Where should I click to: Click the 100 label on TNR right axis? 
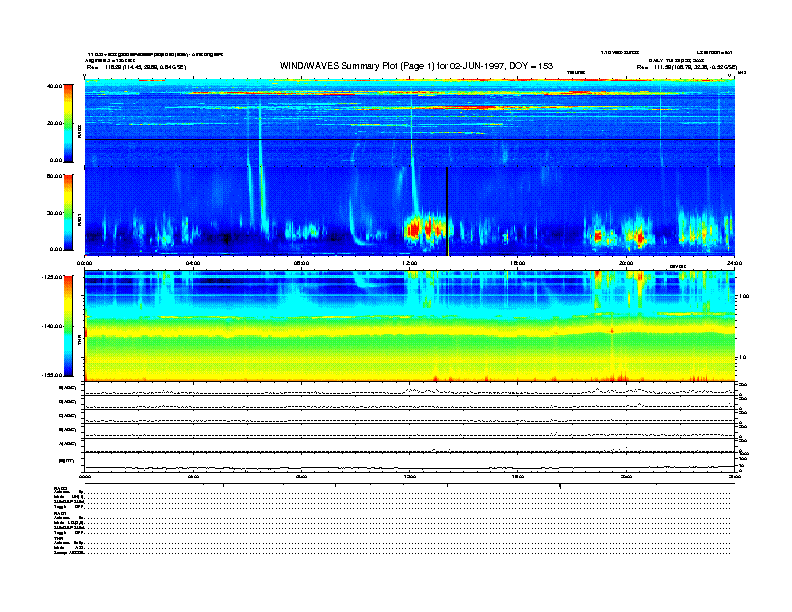point(744,296)
